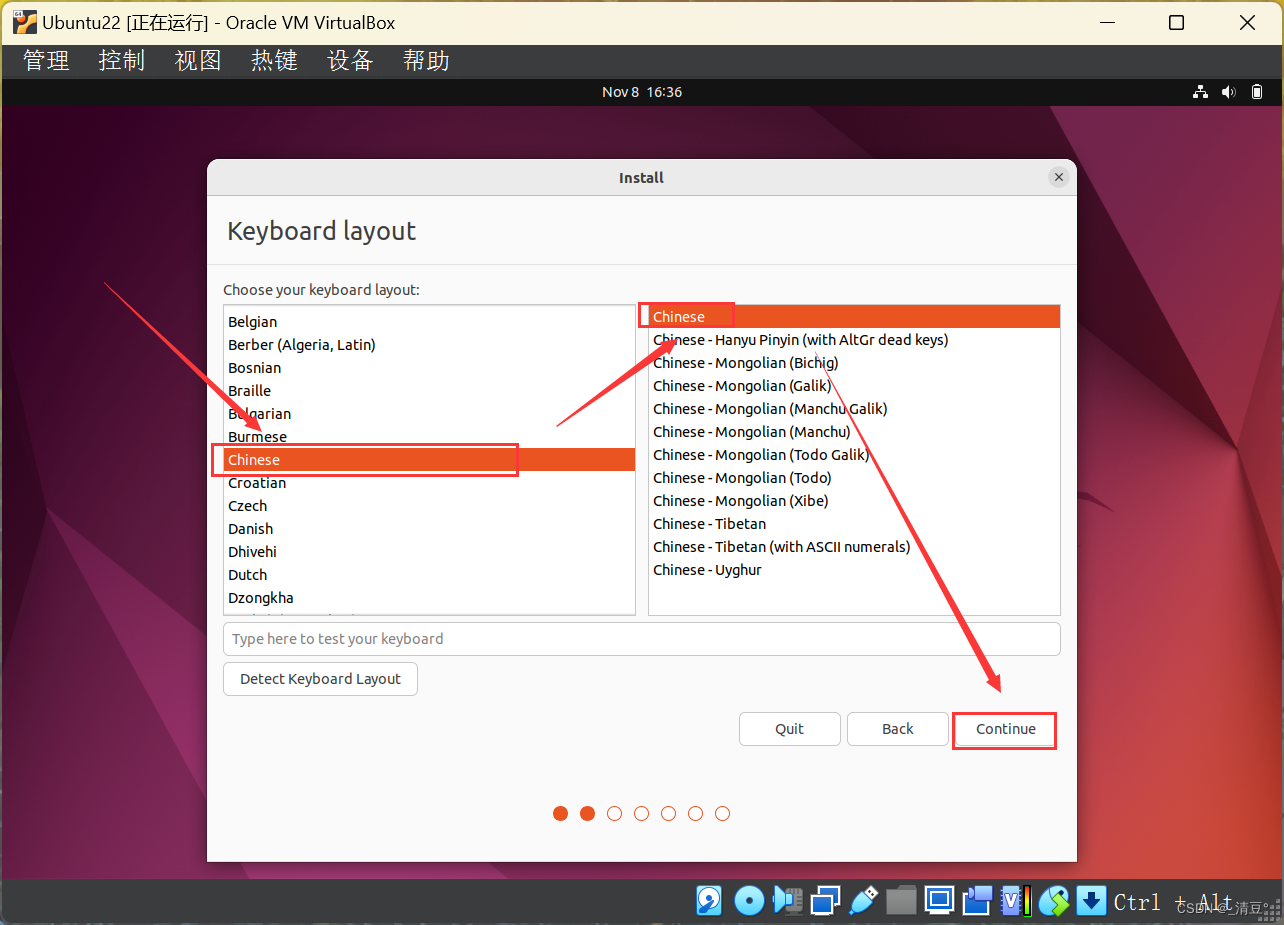
Task: Click the display monitor icon in status bar
Action: [939, 901]
